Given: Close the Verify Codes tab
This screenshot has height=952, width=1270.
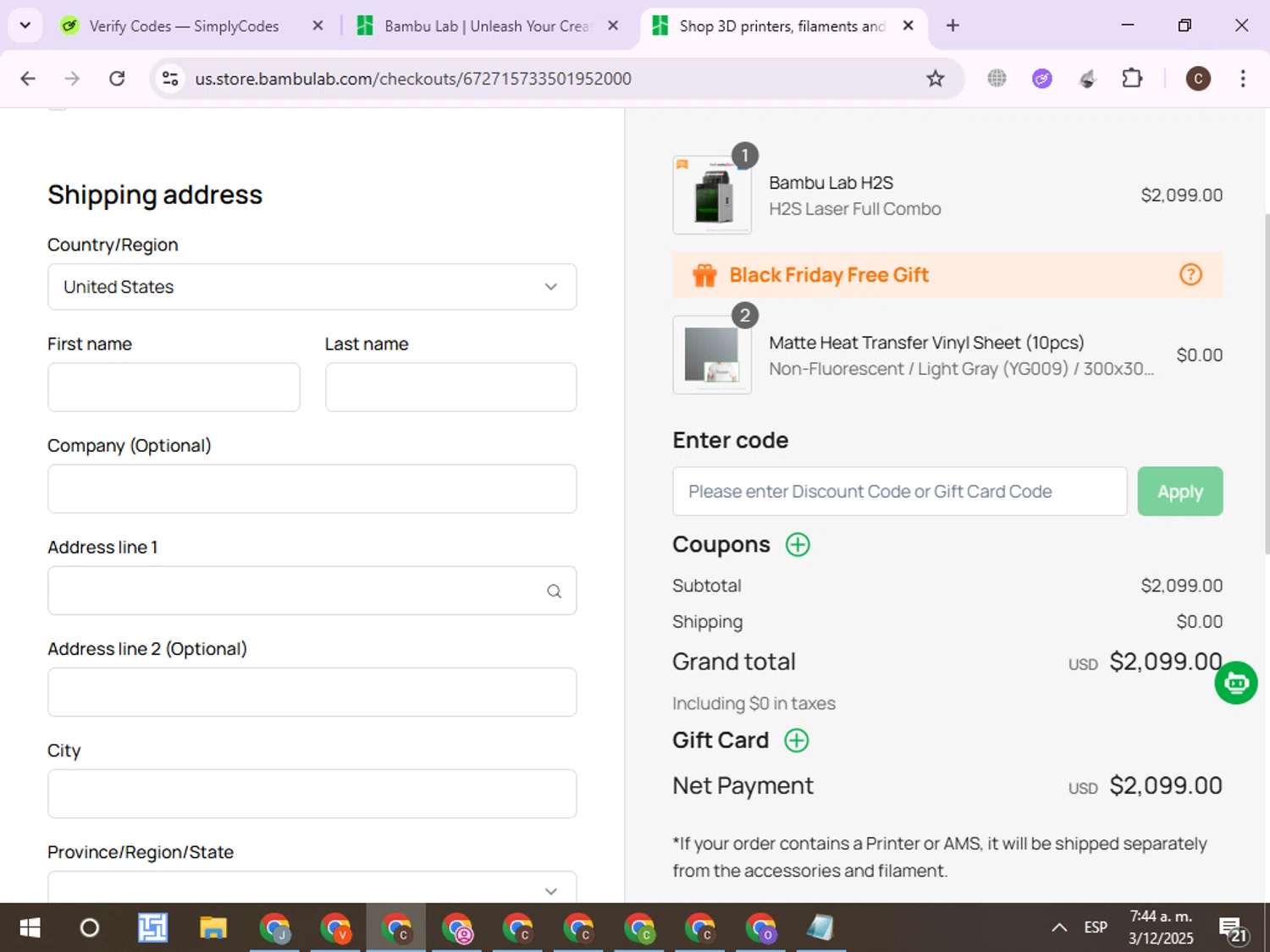Looking at the screenshot, I should click(317, 25).
